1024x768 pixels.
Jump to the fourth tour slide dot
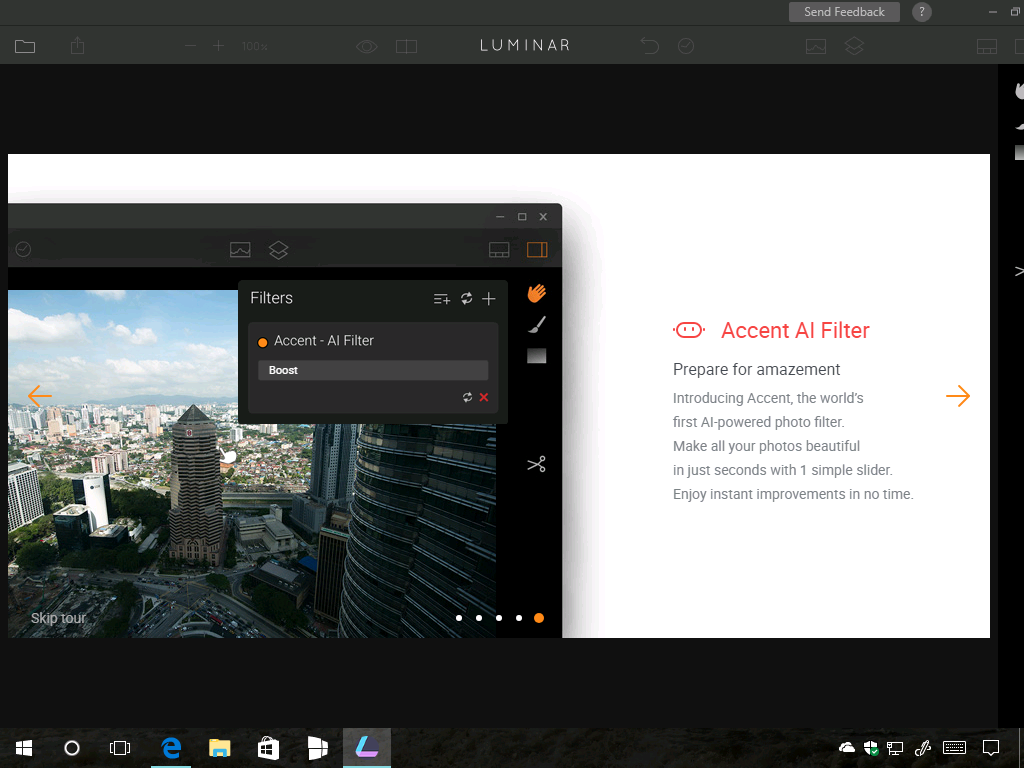tap(519, 618)
